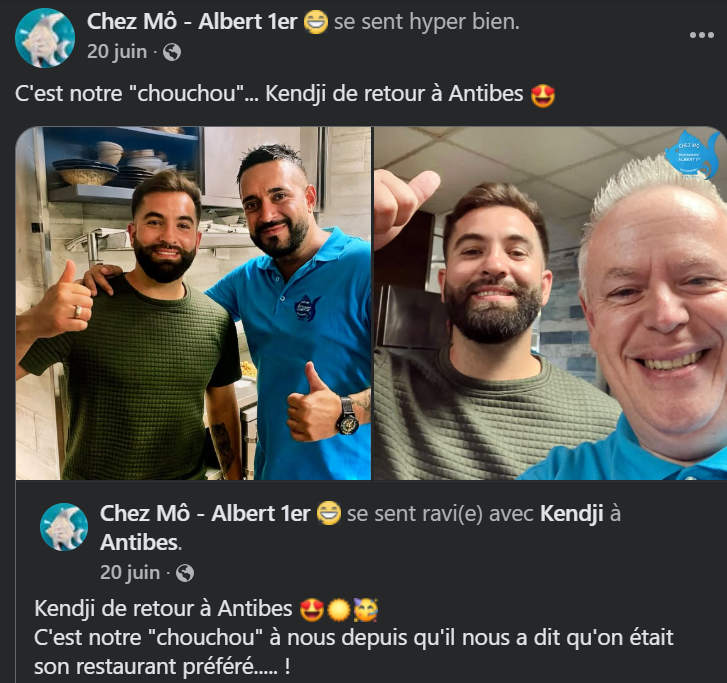Click the Chez Mô fish profile avatar at top
The width and height of the screenshot is (727, 683).
point(45,38)
